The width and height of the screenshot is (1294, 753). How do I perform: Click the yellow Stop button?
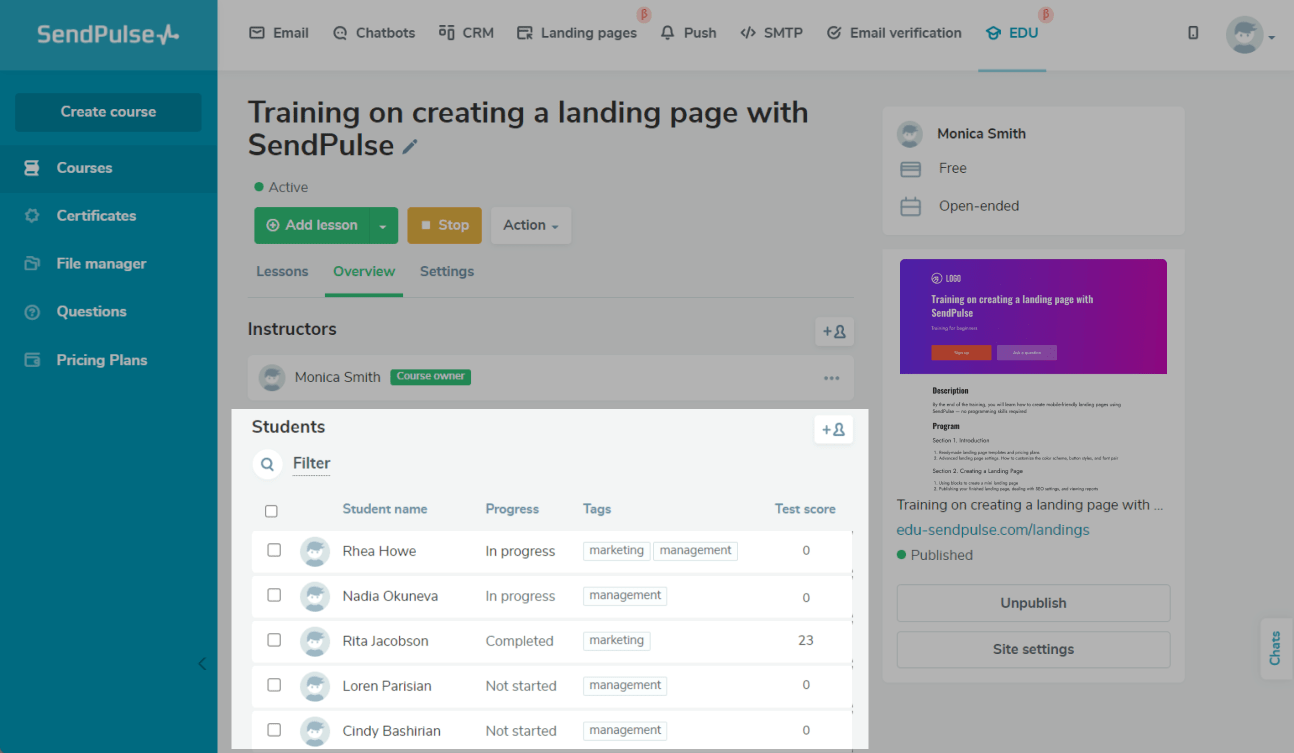click(x=445, y=226)
